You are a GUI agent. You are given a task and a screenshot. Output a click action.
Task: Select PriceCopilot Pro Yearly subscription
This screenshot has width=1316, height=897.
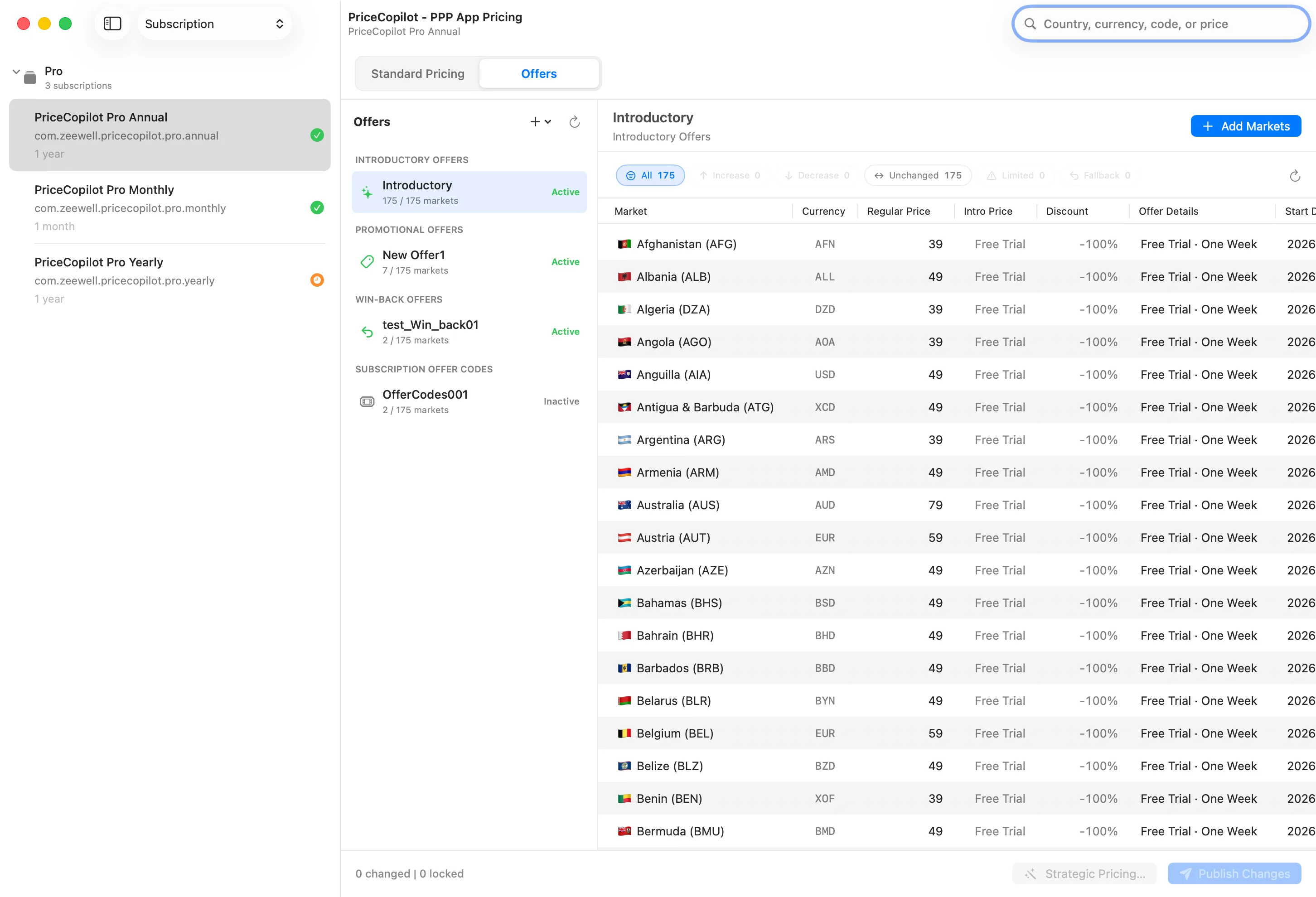coord(170,280)
